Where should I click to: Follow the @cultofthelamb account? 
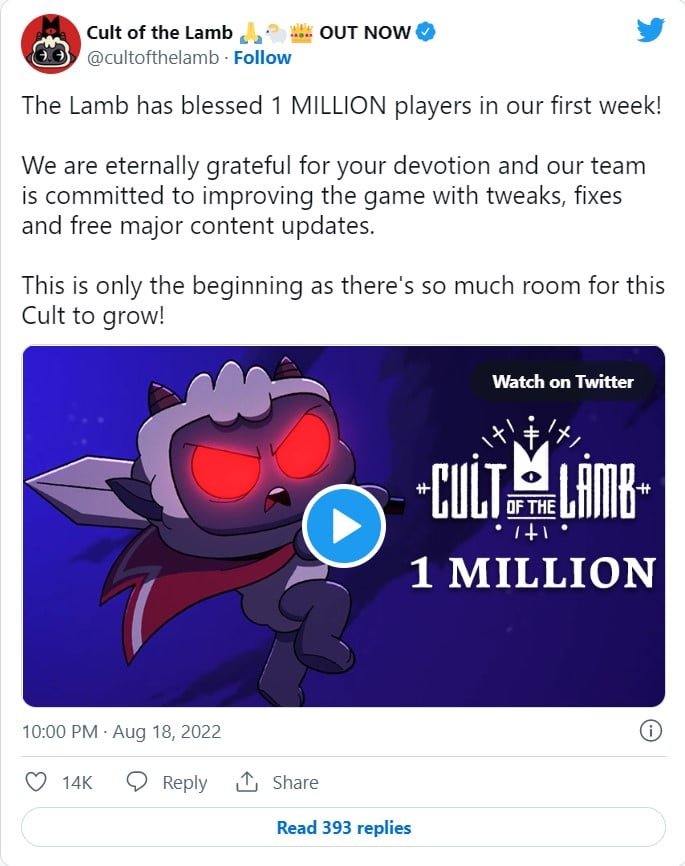point(262,57)
